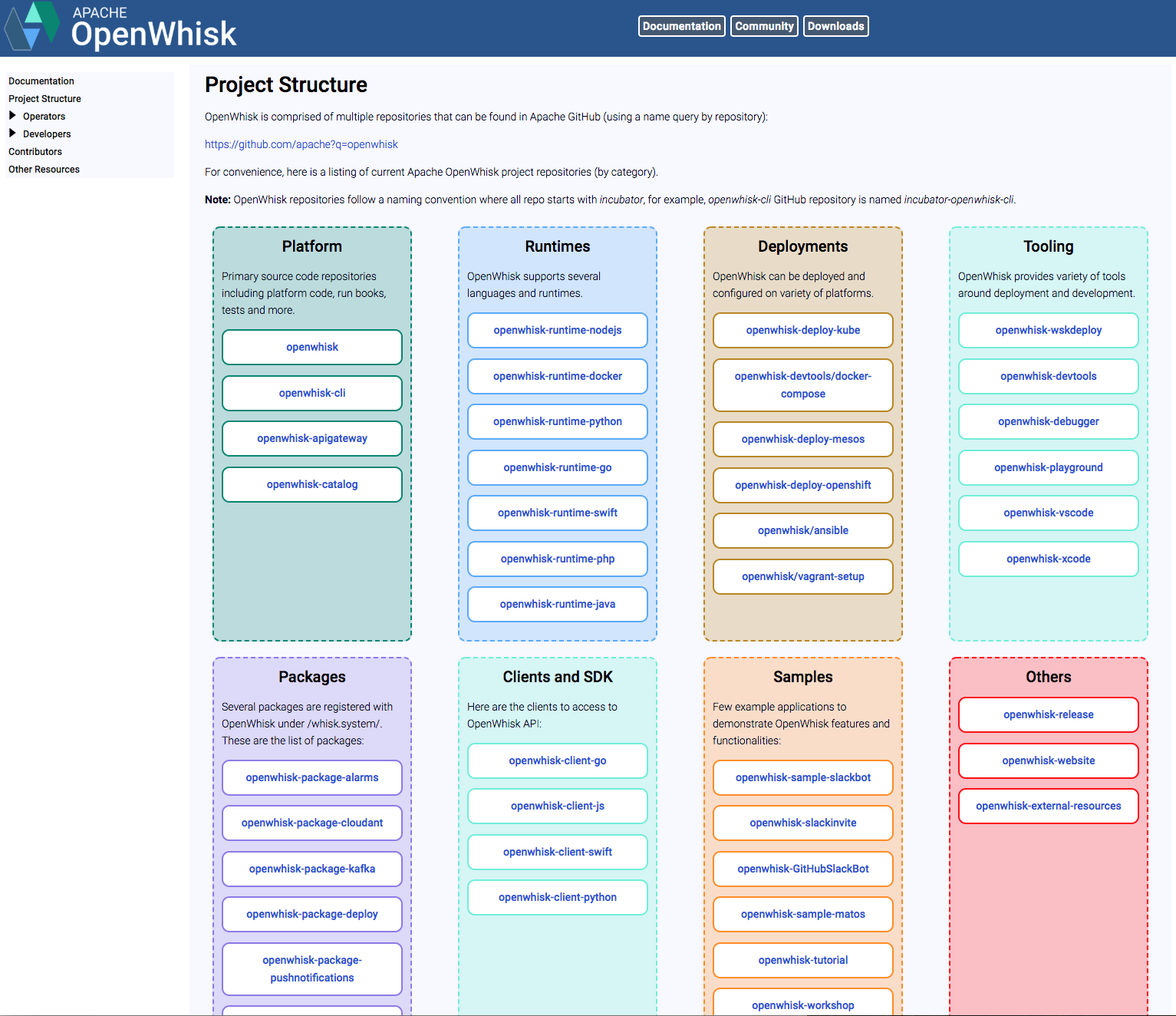Open the openwhisk-debugger repository

(1049, 421)
